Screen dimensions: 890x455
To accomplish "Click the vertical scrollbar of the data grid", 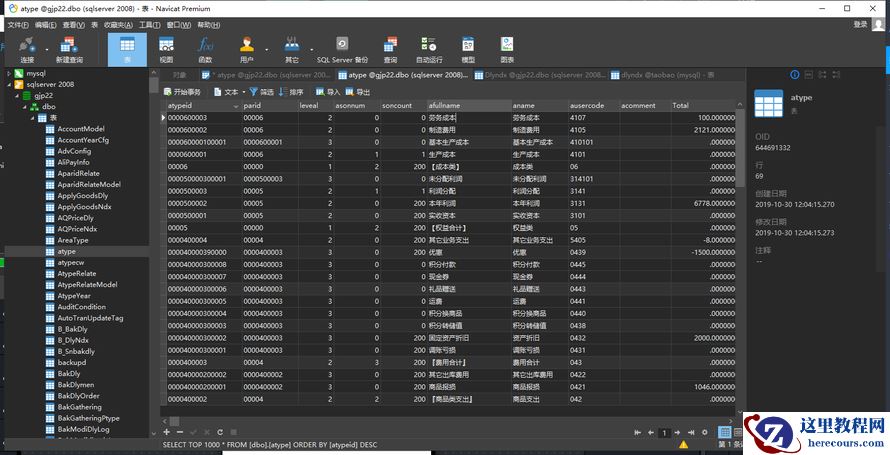I will pos(739,250).
